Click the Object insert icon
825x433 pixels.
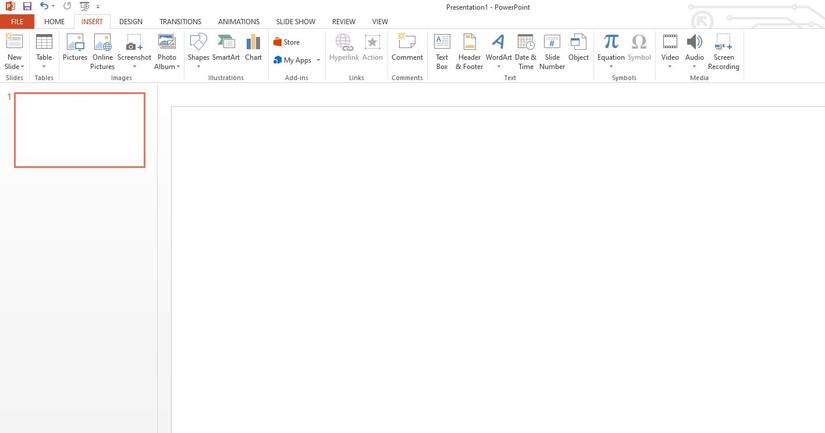[578, 47]
